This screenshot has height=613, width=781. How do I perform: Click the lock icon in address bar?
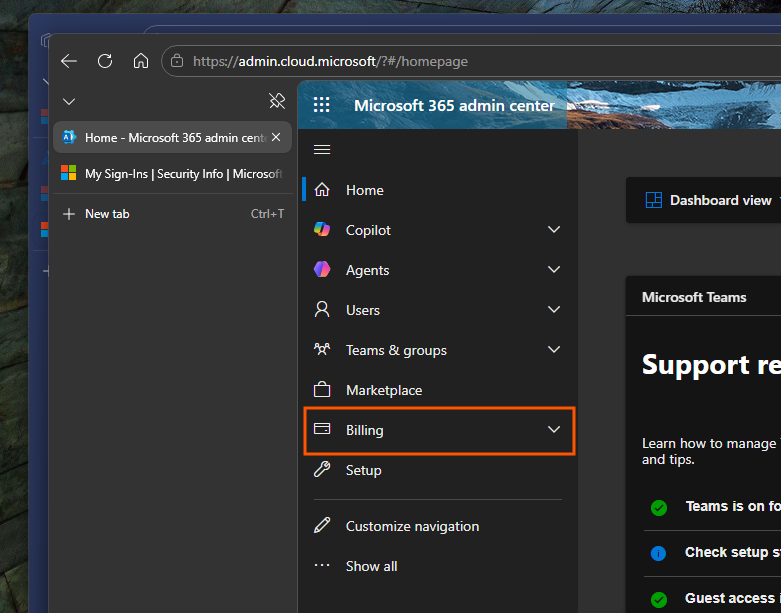click(x=177, y=61)
